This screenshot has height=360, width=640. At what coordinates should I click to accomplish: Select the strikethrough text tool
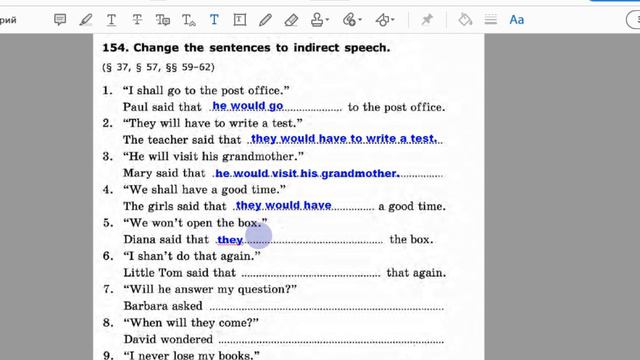(x=137, y=20)
